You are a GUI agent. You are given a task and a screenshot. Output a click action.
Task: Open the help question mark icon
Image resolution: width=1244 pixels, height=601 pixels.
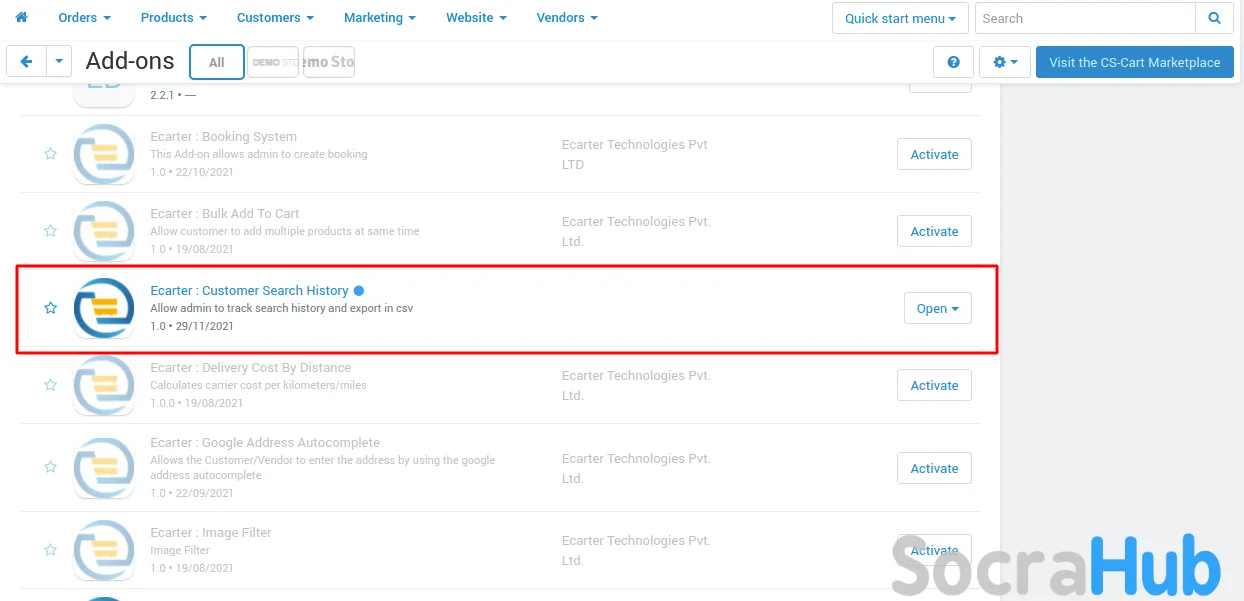pos(953,62)
